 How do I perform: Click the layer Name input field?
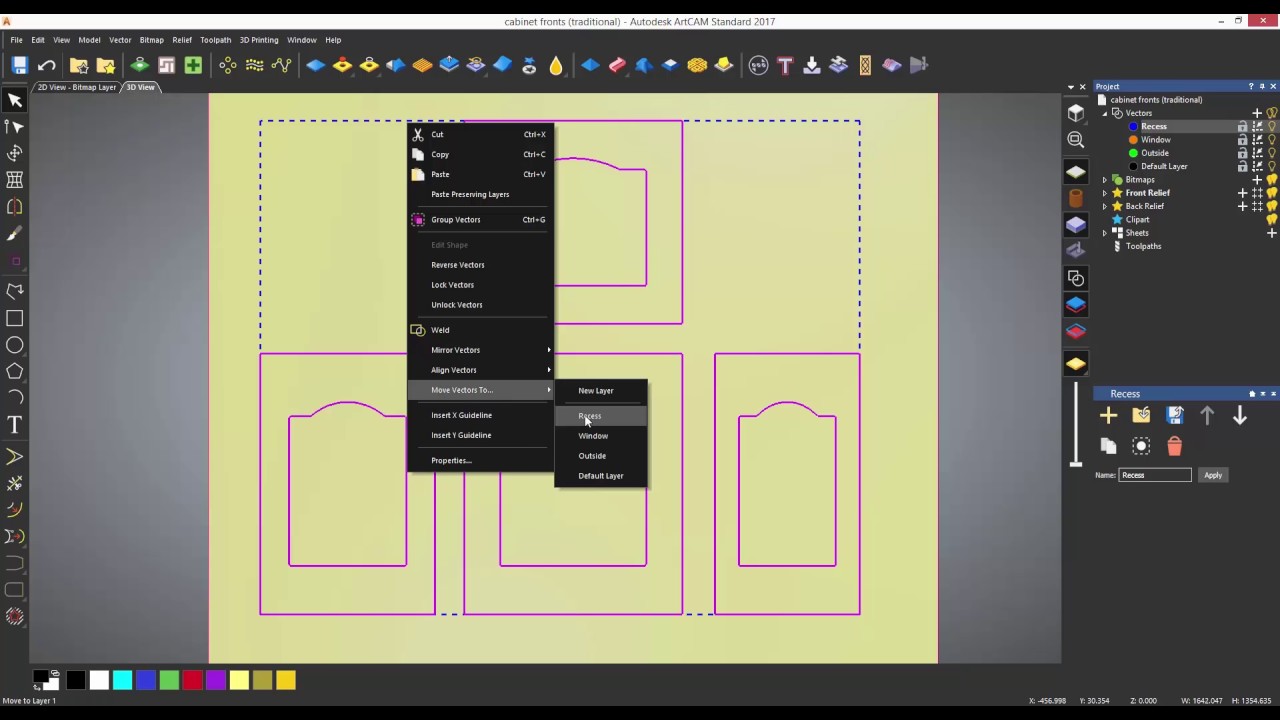(1155, 475)
